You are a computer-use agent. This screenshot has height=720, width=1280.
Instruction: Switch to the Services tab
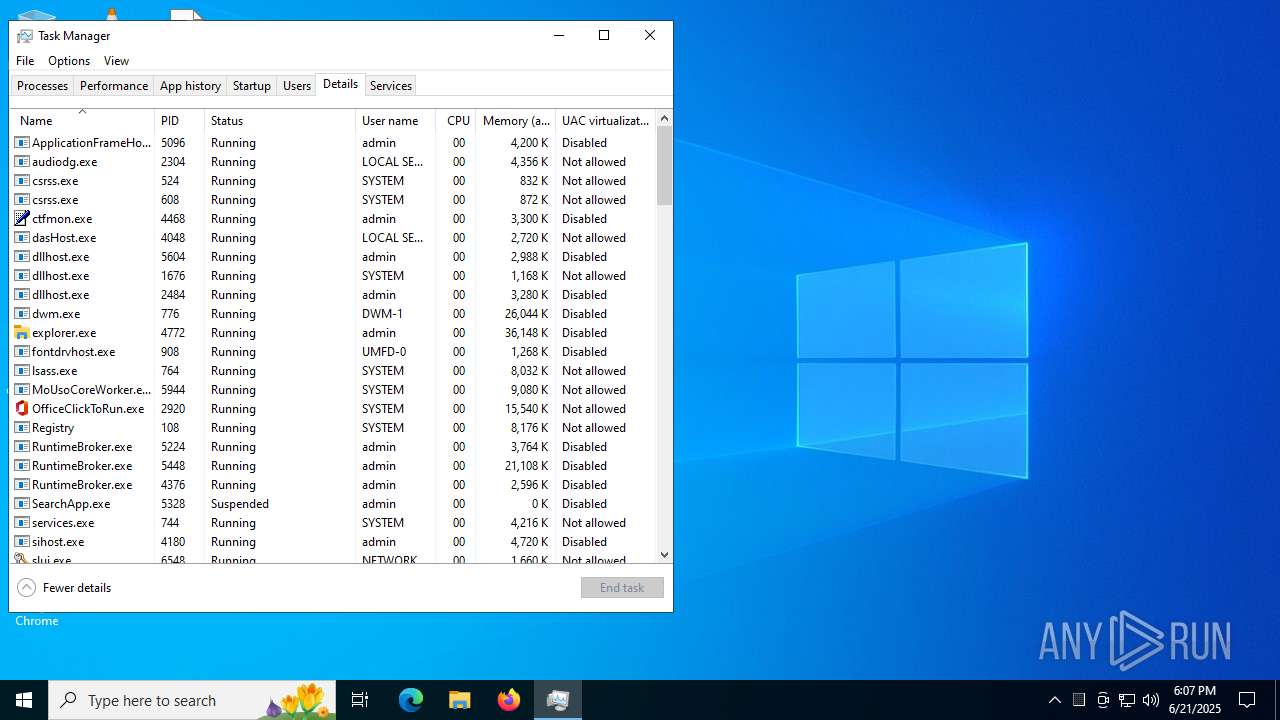[x=391, y=86]
